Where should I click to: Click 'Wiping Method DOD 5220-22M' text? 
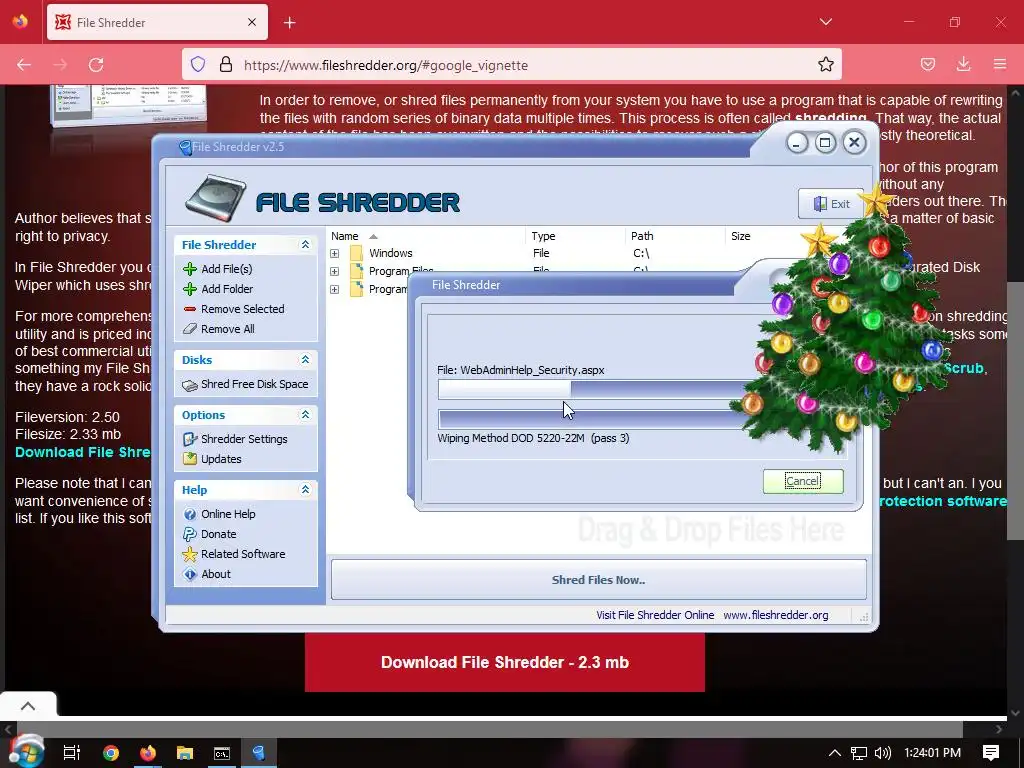511,438
